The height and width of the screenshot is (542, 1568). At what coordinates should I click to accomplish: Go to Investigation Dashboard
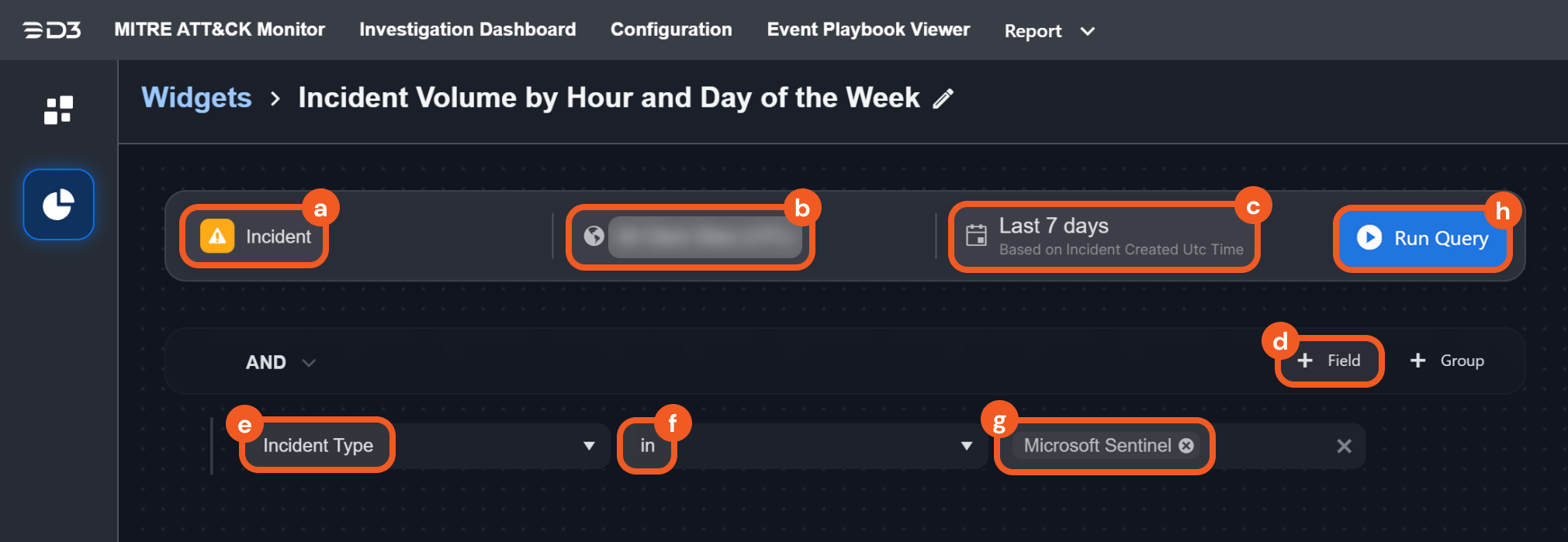click(x=467, y=29)
